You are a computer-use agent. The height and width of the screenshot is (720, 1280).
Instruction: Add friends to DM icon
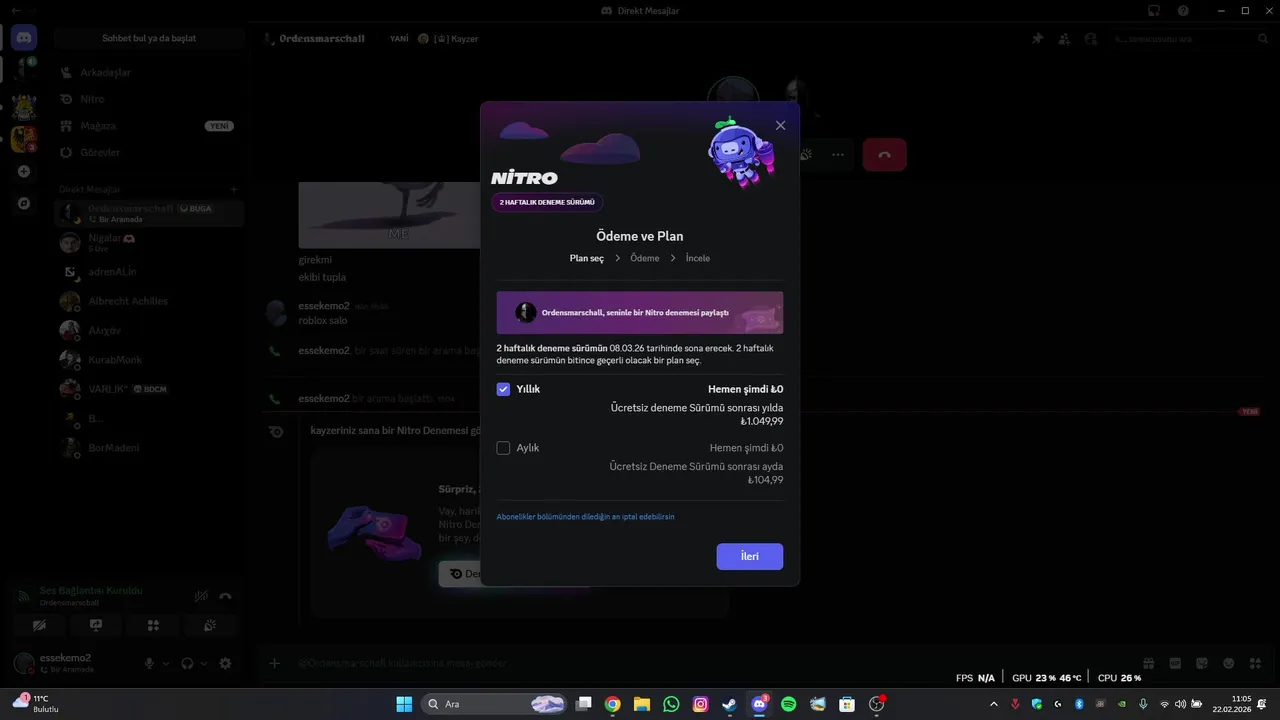click(x=1063, y=38)
